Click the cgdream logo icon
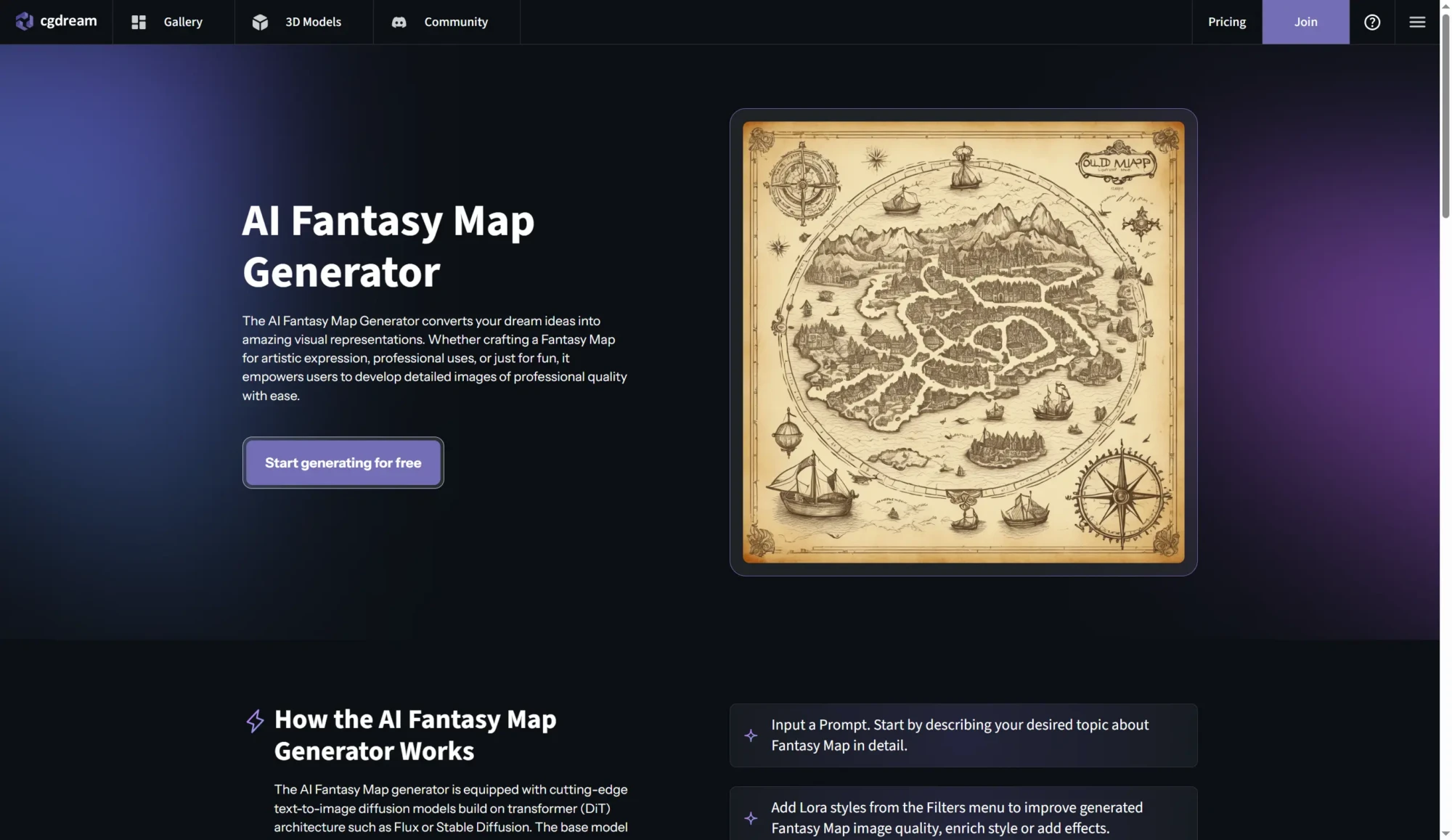Viewport: 1452px width, 840px height. tap(24, 22)
